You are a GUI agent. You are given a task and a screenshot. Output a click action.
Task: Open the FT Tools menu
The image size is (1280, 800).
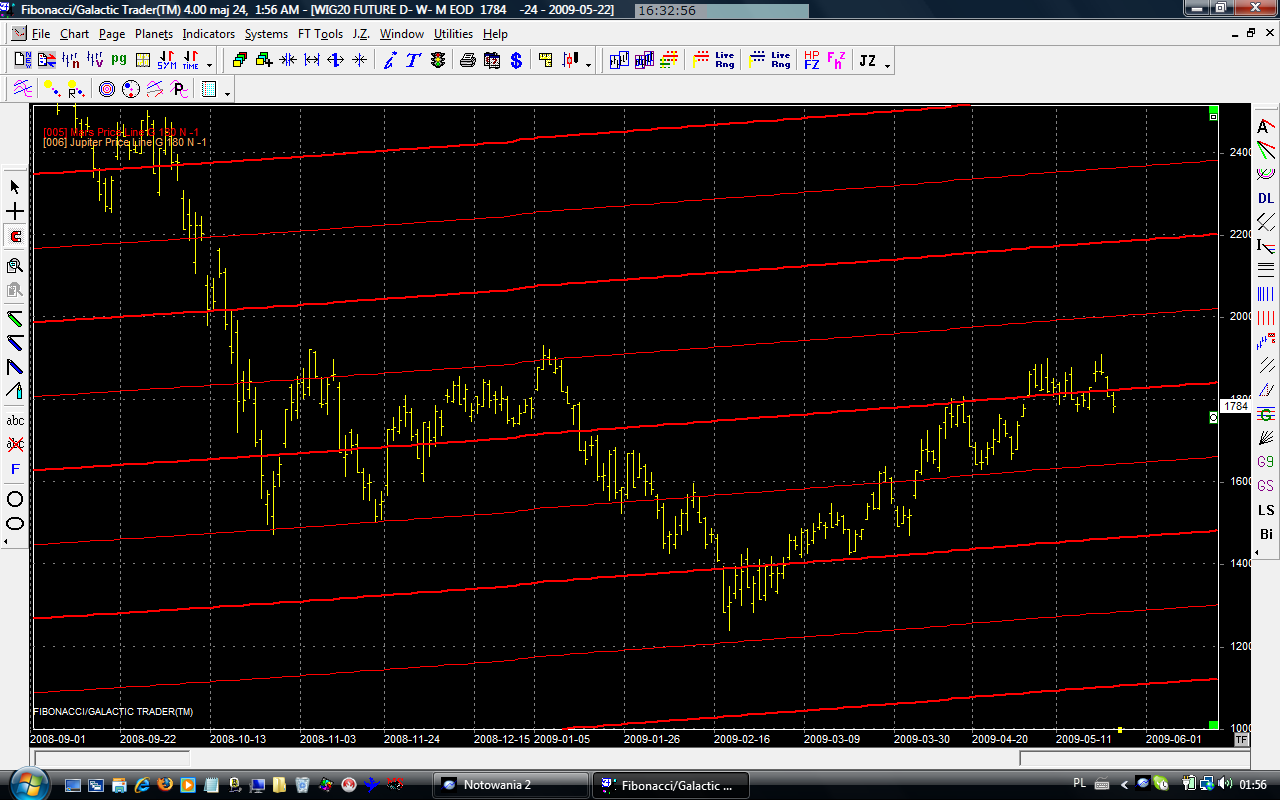coord(320,34)
